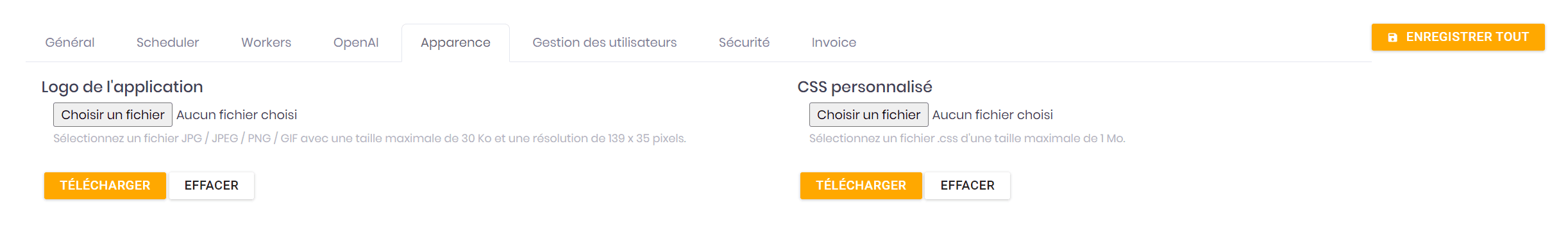1568x237 pixels.
Task: Open the Scheduler tab
Action: (168, 42)
